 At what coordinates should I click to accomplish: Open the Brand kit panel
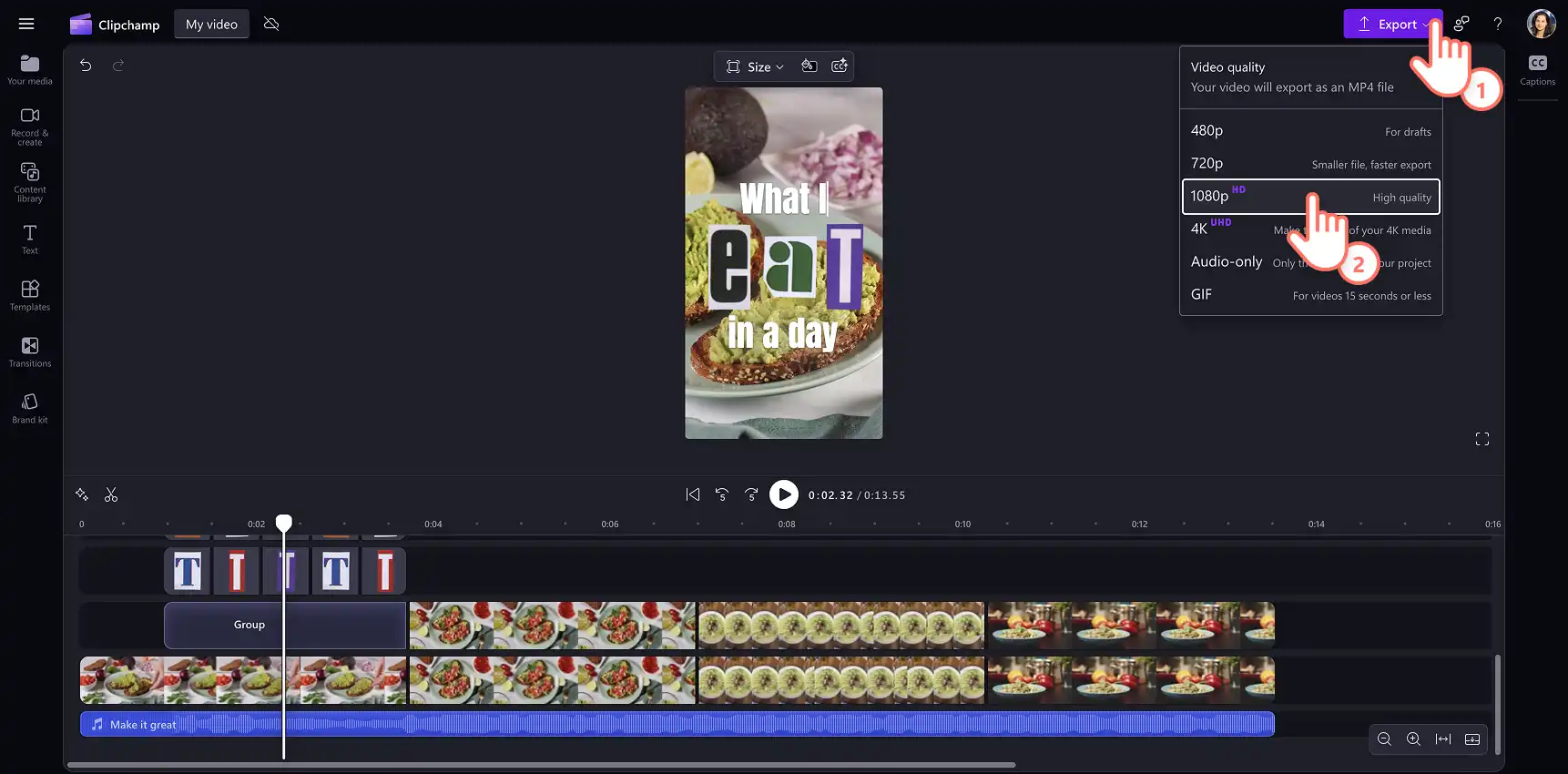[x=30, y=409]
